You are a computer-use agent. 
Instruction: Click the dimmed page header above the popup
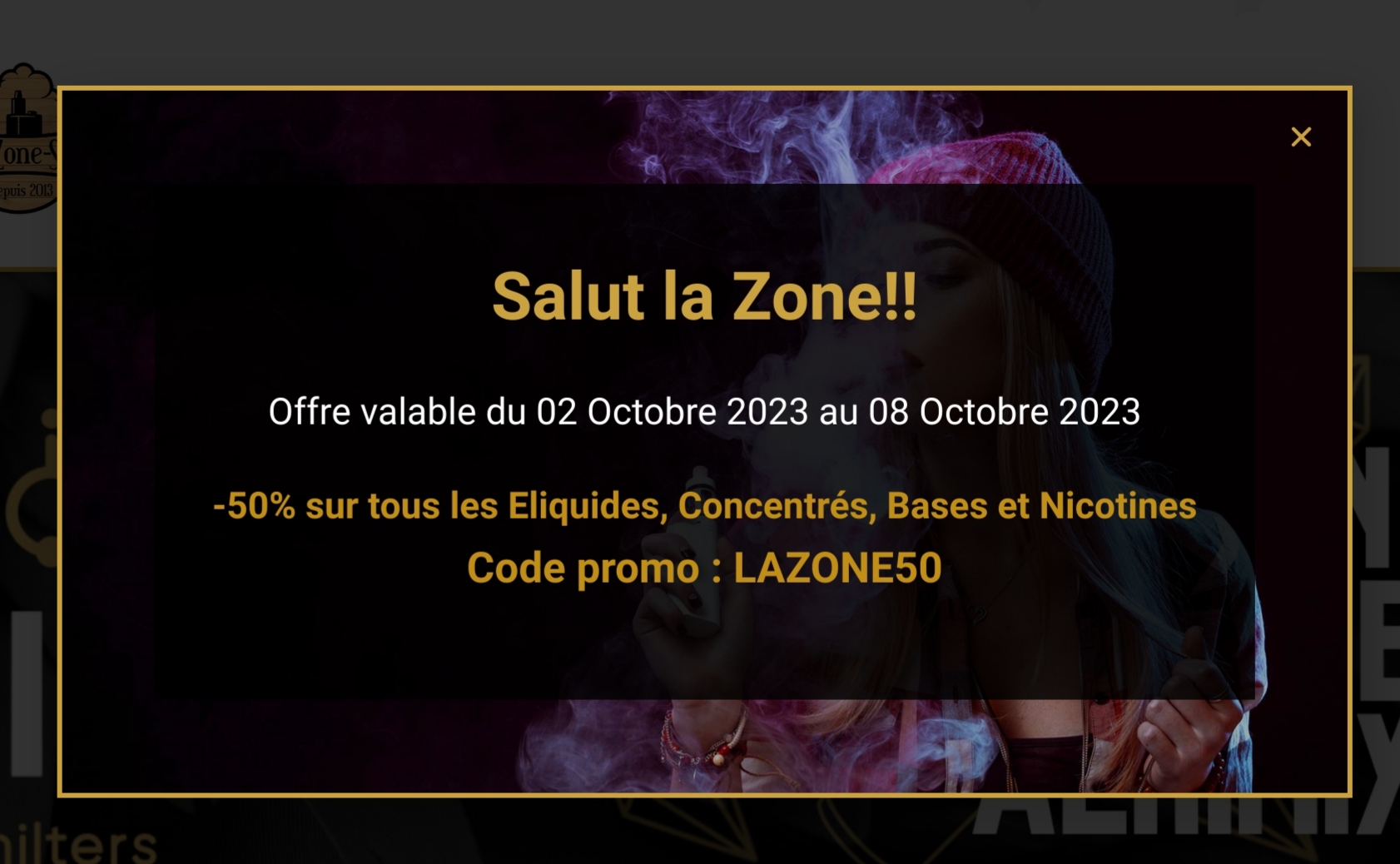coord(700,42)
